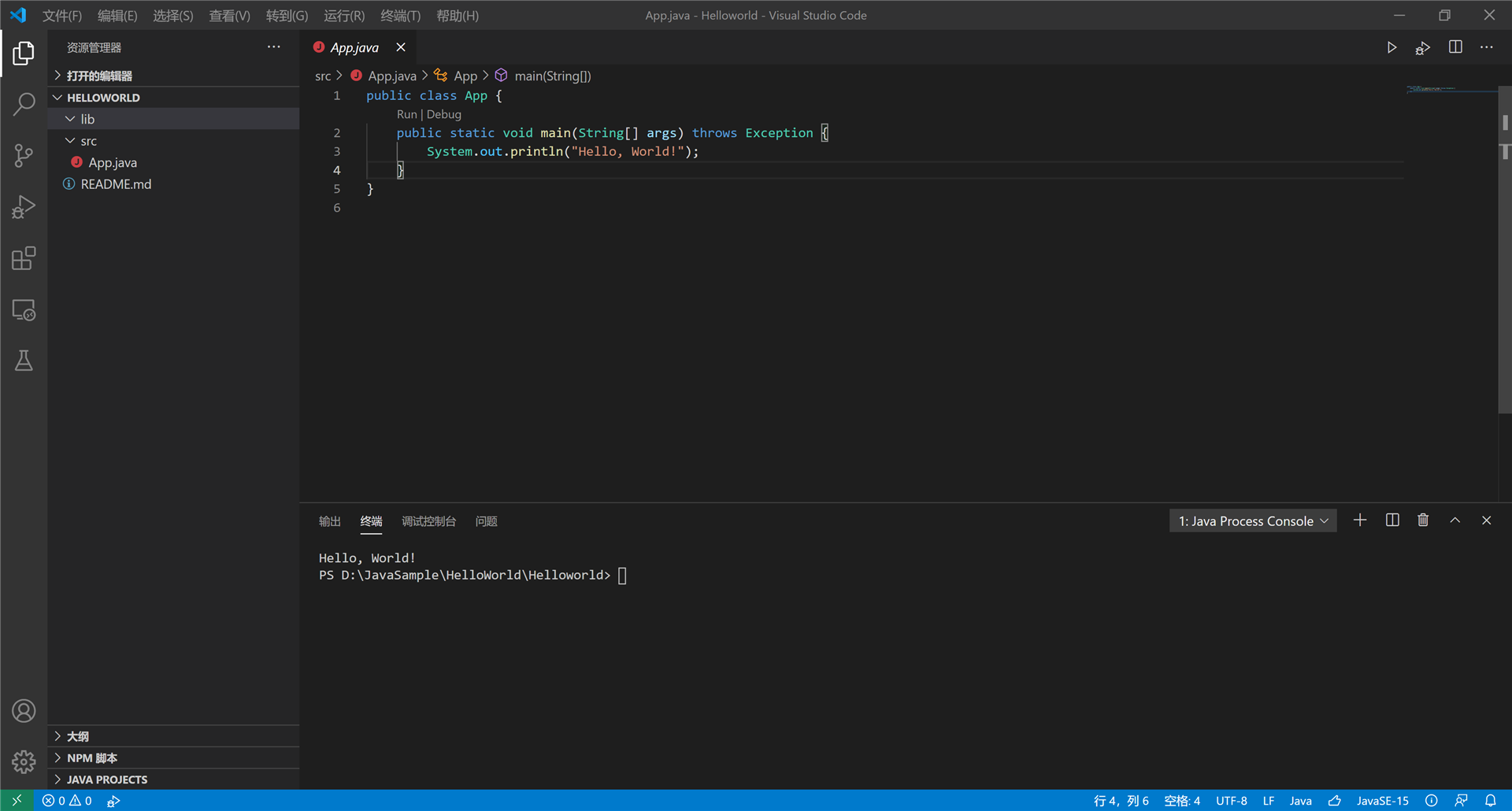The width and height of the screenshot is (1512, 811).
Task: Open App.java in the file tree
Action: (173, 162)
